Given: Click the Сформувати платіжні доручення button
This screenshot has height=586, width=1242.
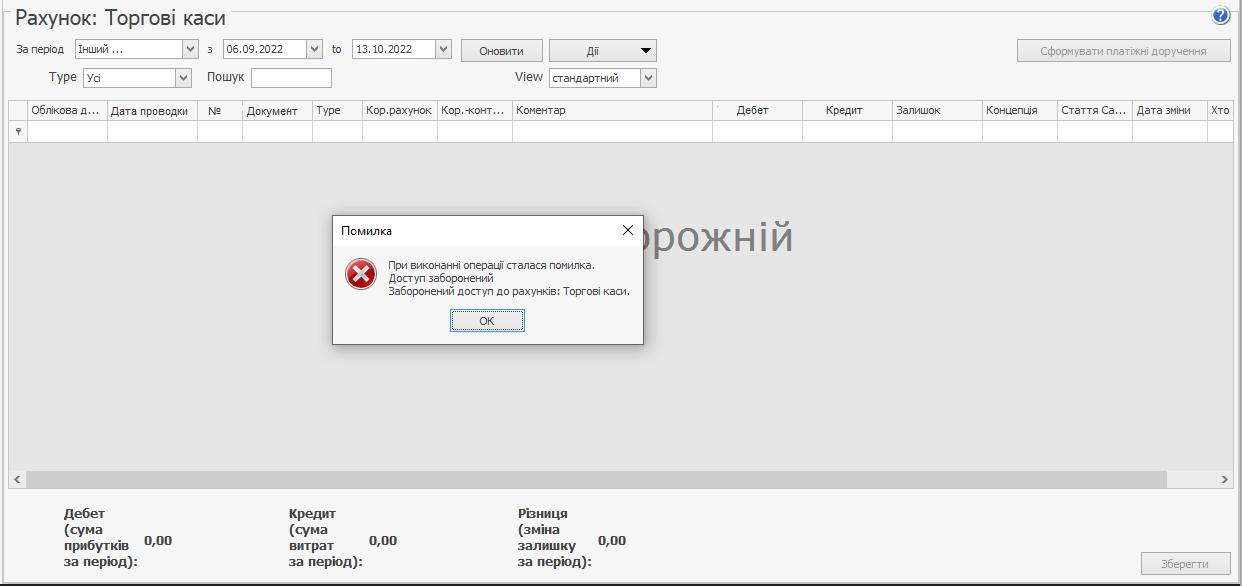Looking at the screenshot, I should (1123, 51).
